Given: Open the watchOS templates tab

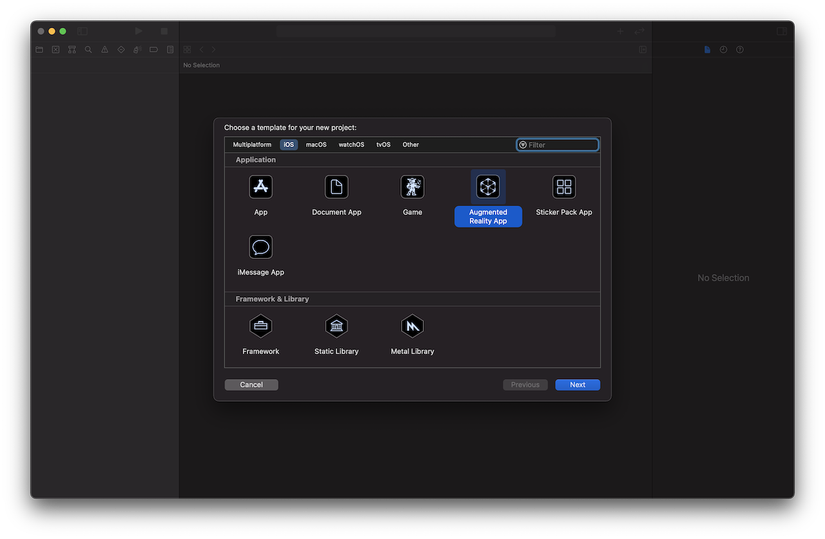Looking at the screenshot, I should pos(351,145).
